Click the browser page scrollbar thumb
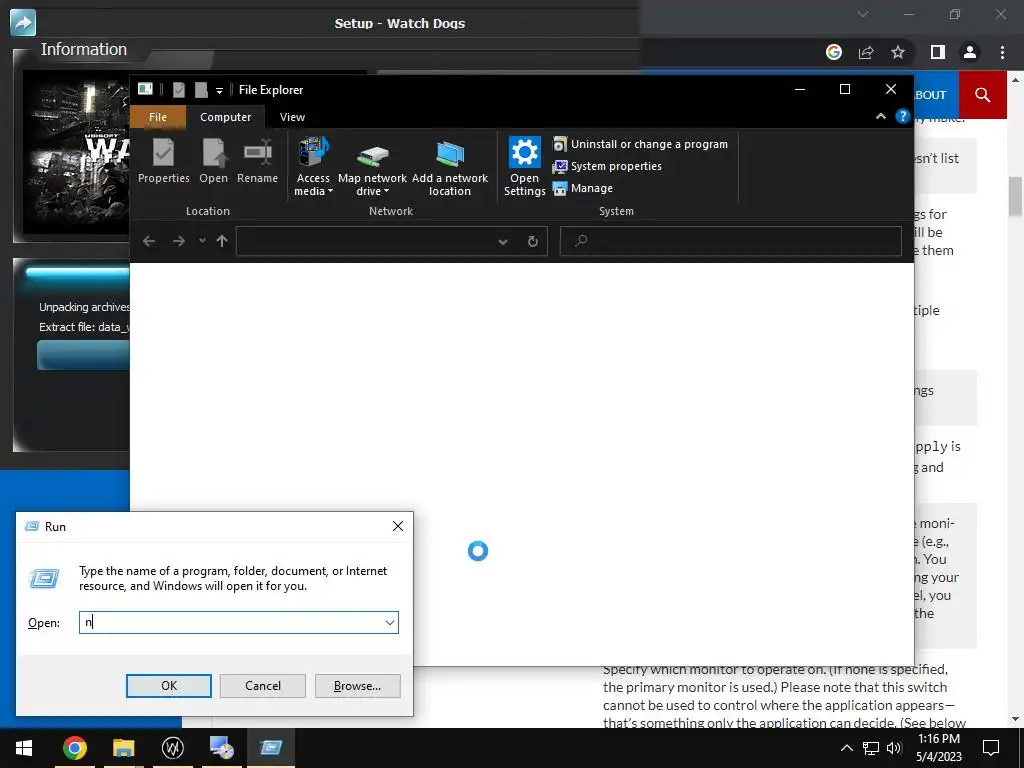 coord(1016,197)
